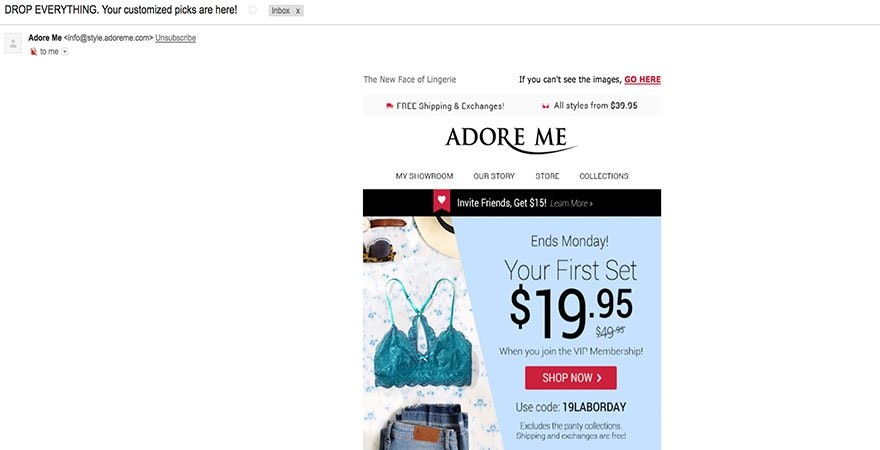This screenshot has width=880, height=450.
Task: Open MY SHOWROOM in the email navigation
Action: point(424,176)
